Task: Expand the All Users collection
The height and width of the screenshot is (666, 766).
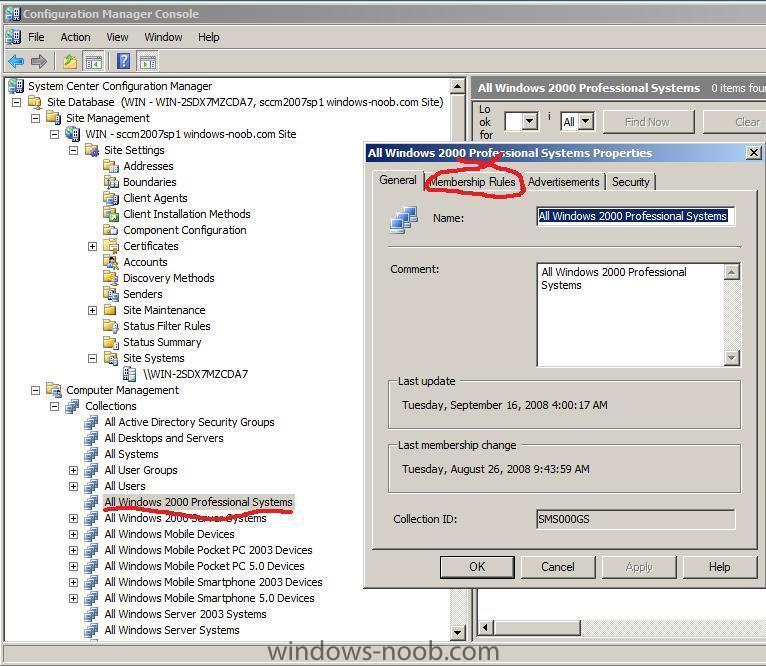Action: (73, 486)
